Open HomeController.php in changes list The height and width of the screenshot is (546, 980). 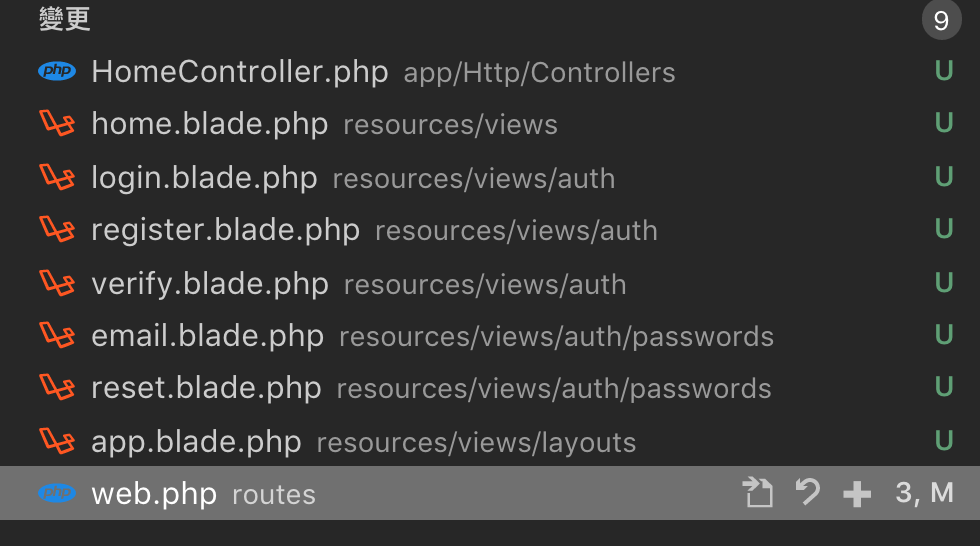[239, 72]
